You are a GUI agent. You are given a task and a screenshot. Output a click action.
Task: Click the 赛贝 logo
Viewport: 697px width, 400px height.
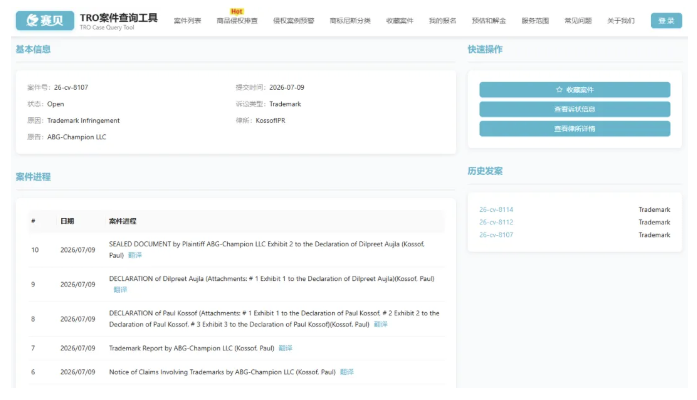[45, 20]
